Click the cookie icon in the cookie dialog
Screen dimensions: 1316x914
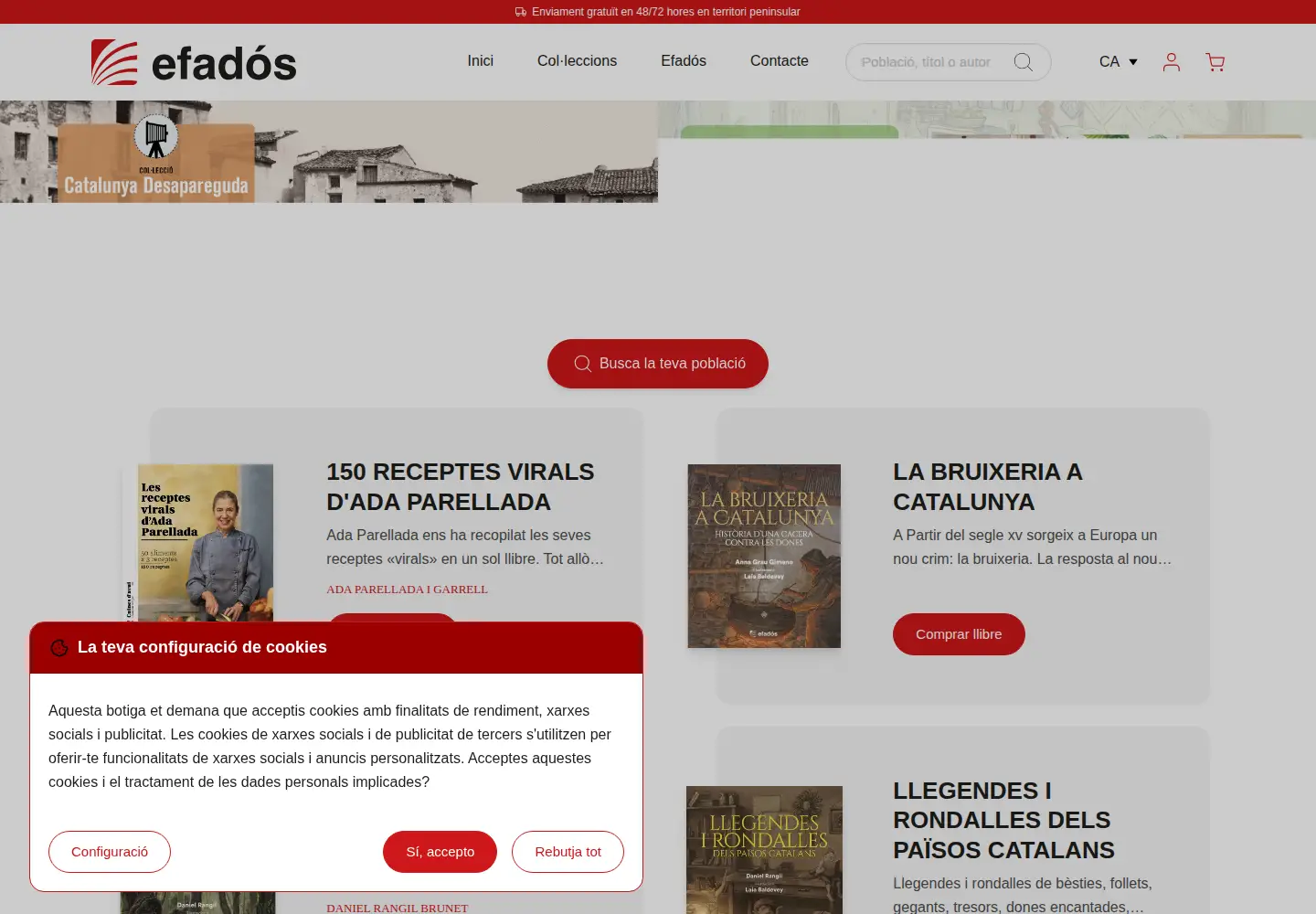[59, 648]
